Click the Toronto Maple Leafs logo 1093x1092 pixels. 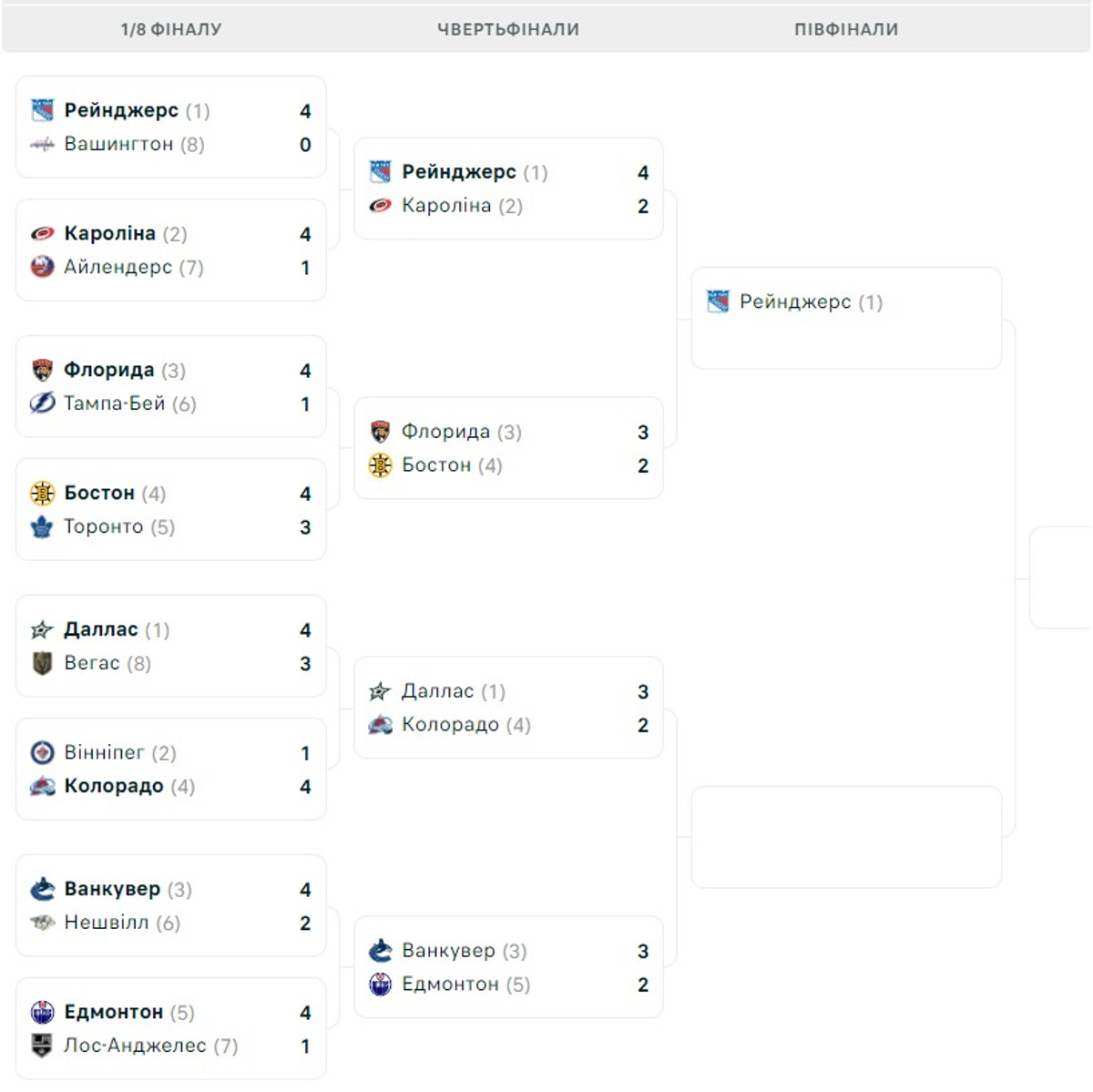tap(42, 526)
